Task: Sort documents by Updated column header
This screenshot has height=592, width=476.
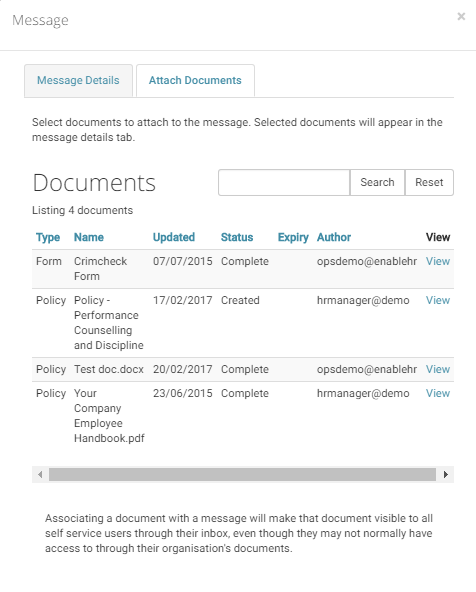Action: point(174,237)
